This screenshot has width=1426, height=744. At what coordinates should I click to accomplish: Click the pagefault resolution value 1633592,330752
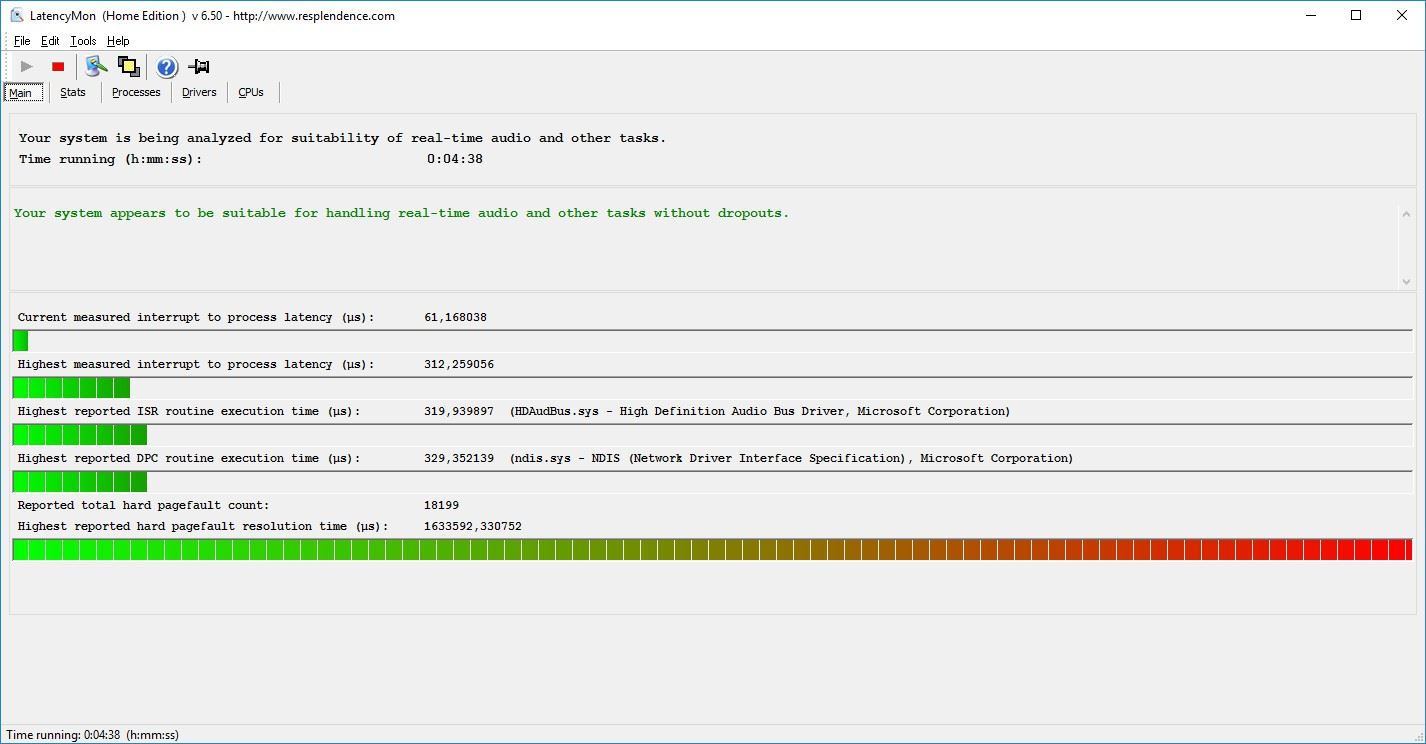(x=473, y=526)
